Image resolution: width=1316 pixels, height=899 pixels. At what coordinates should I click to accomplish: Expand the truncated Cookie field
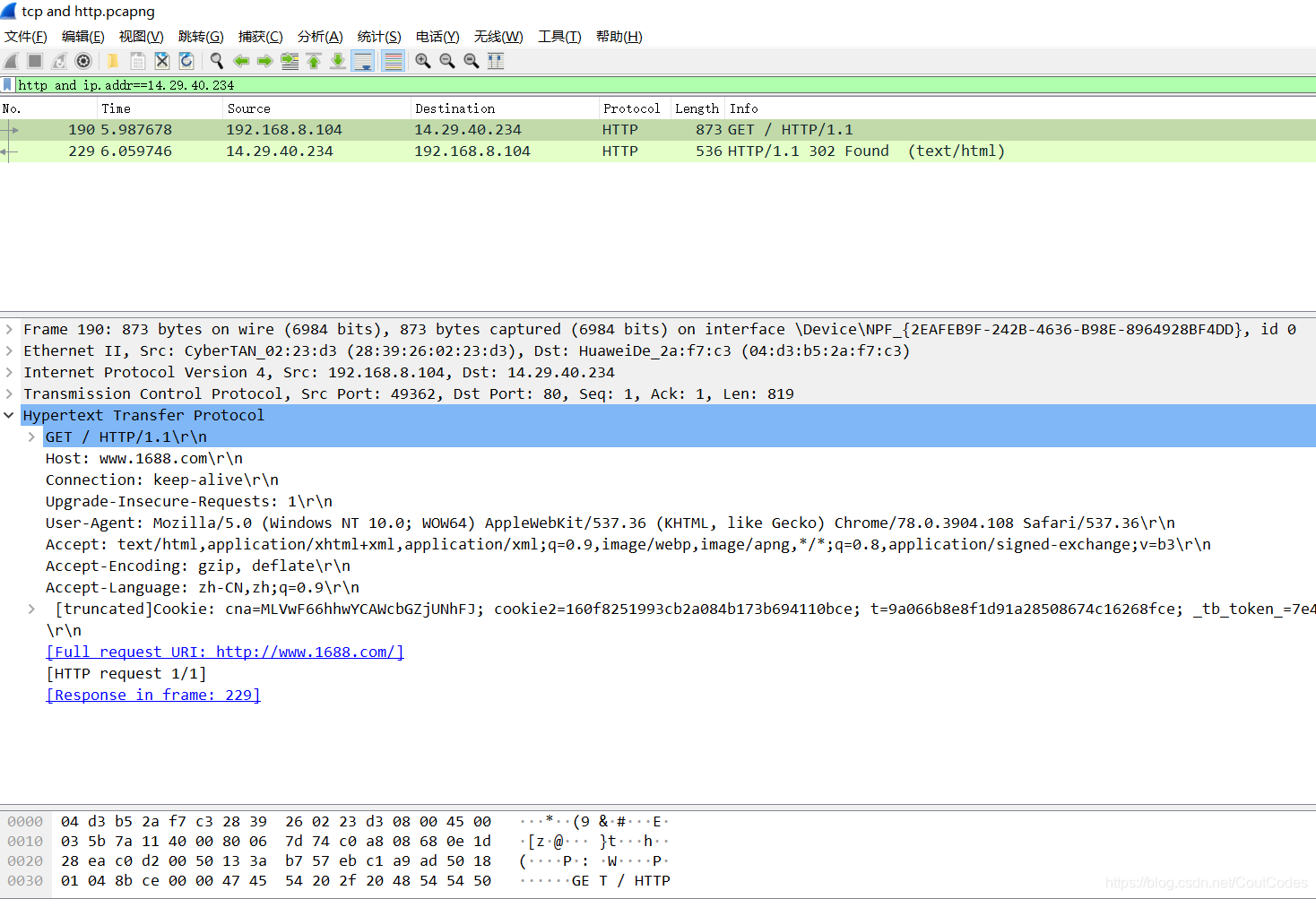31,609
